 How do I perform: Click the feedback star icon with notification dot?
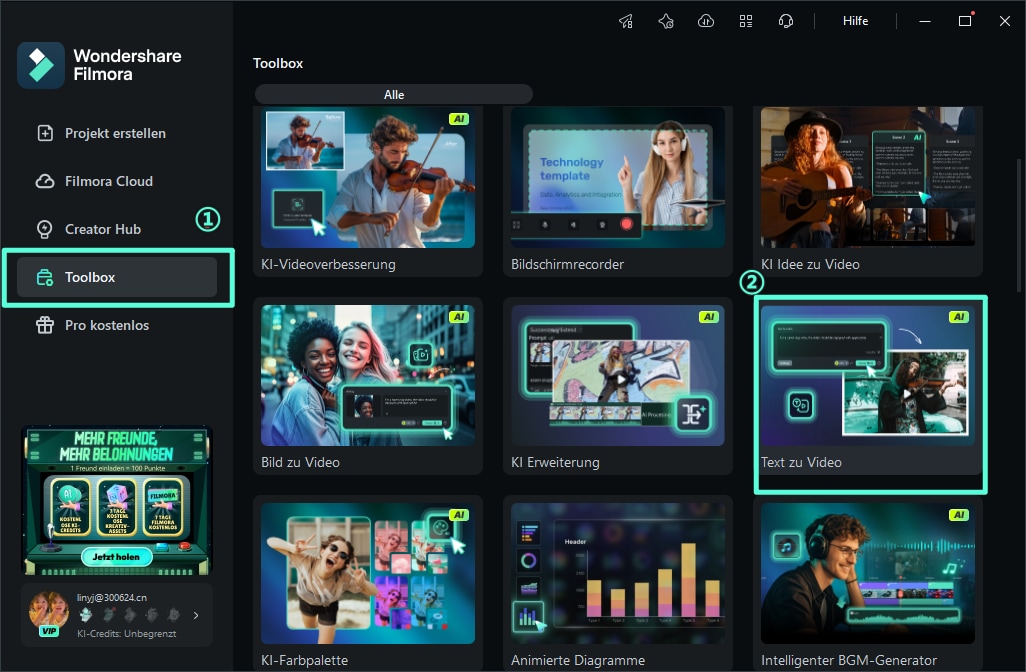click(666, 20)
